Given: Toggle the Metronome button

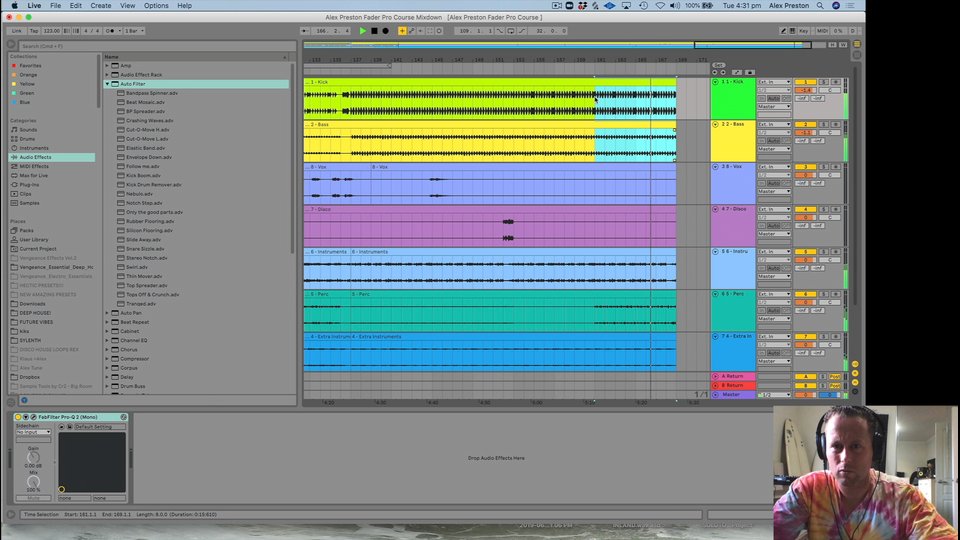Looking at the screenshot, I should pyautogui.click(x=110, y=31).
